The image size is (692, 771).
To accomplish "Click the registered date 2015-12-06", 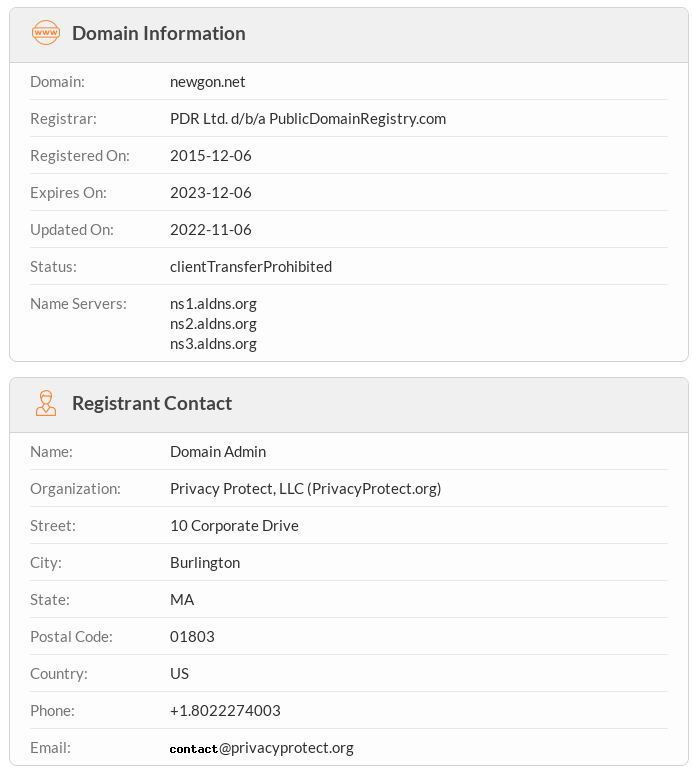I will (210, 156).
